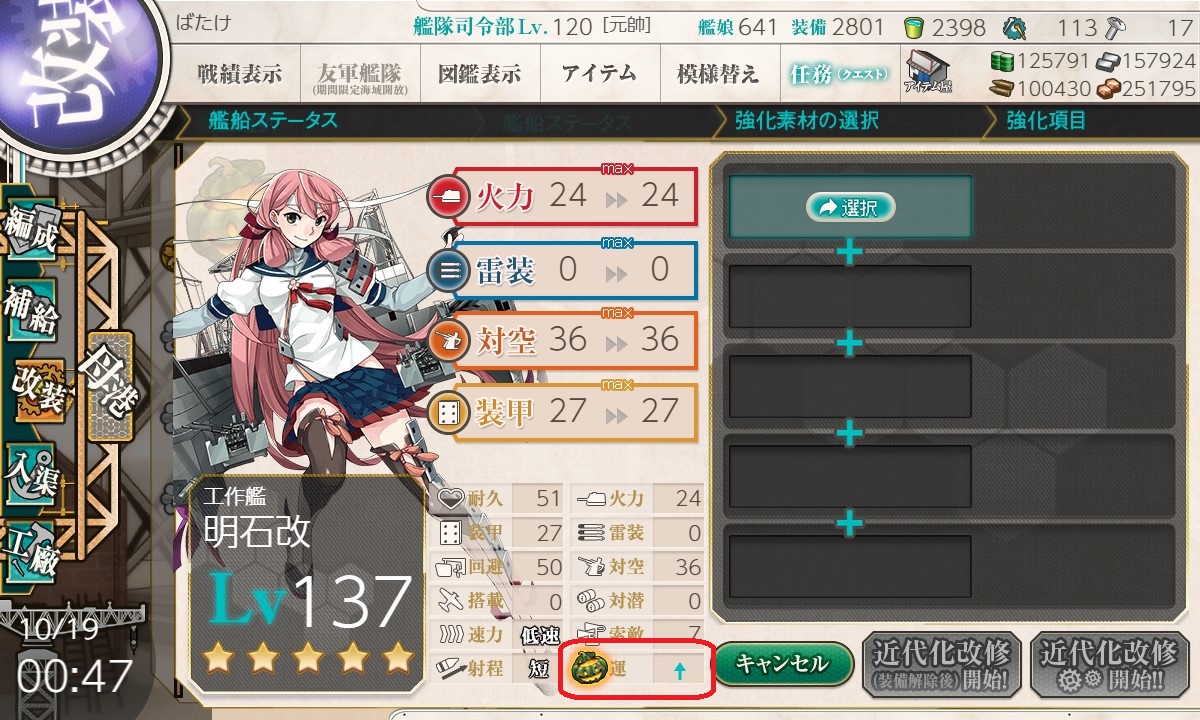This screenshot has height=720, width=1200.
Task: Open the 図鑑表示 encyclopedia tab
Action: 480,73
